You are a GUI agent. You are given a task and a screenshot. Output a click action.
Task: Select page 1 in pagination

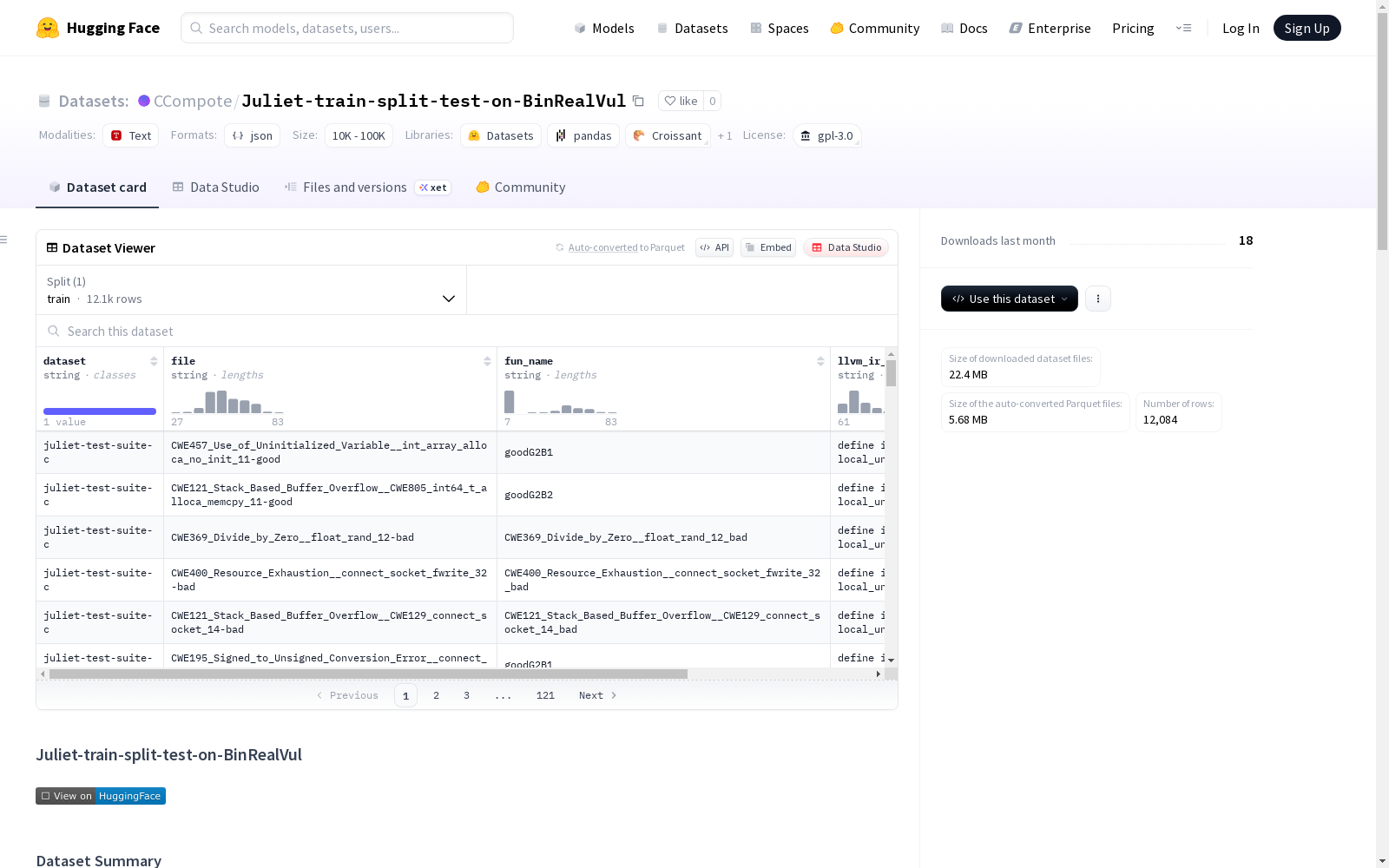(405, 695)
